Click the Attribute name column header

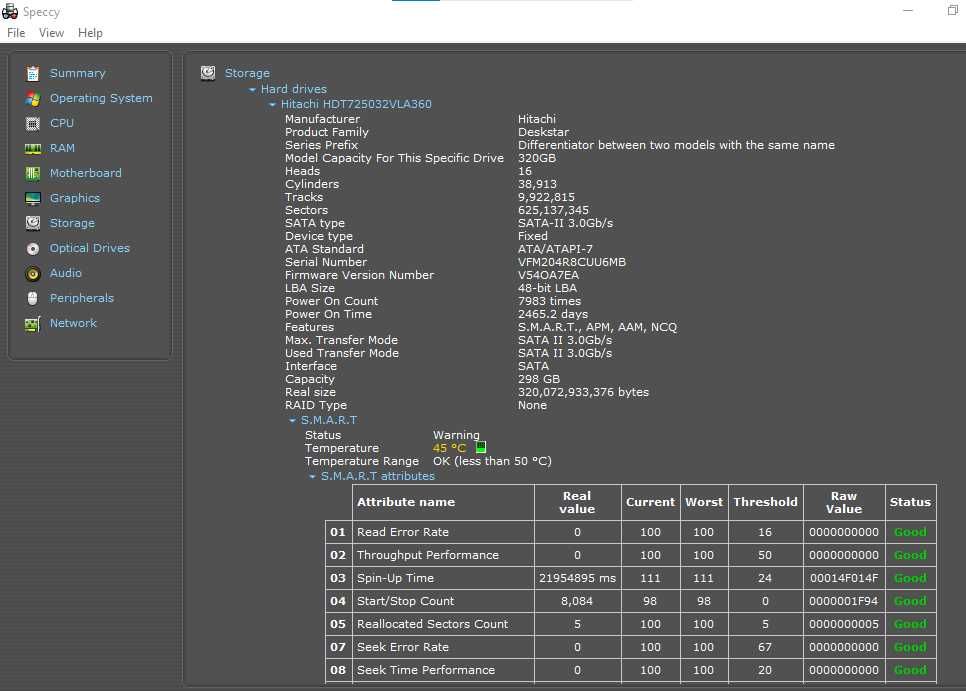click(x=443, y=503)
